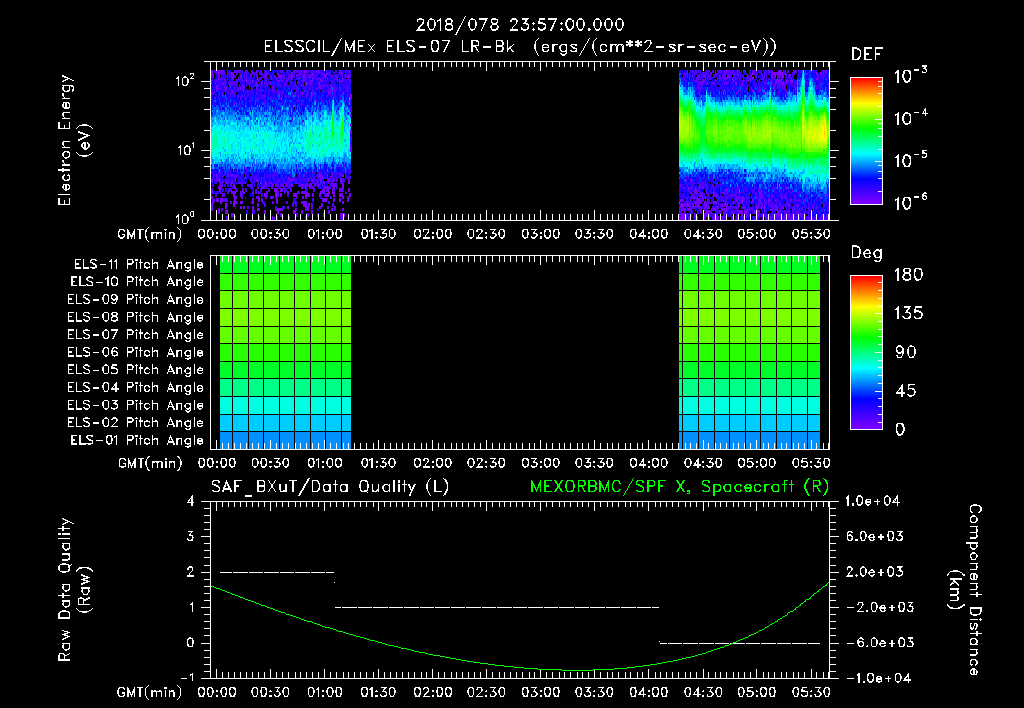Viewport: 1024px width, 708px height.
Task: Click the data quality line at level 2
Action: click(277, 572)
